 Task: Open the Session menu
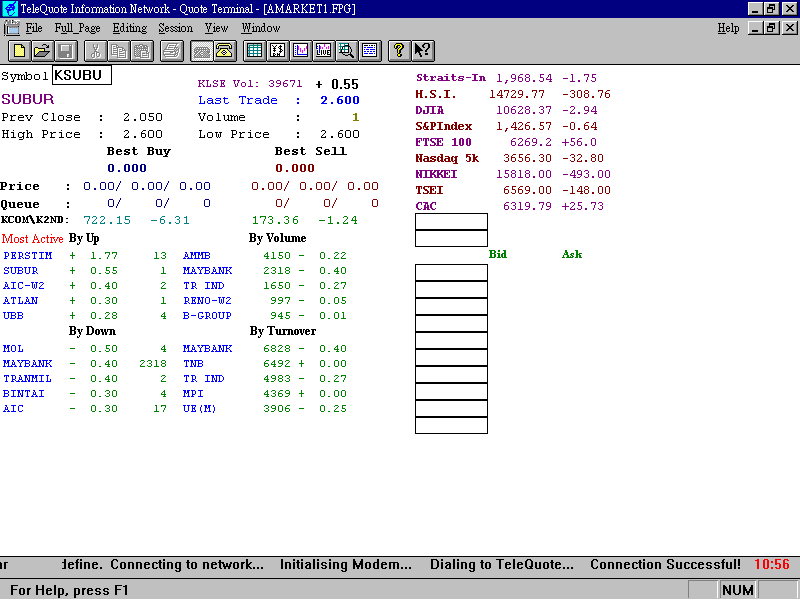coord(176,28)
